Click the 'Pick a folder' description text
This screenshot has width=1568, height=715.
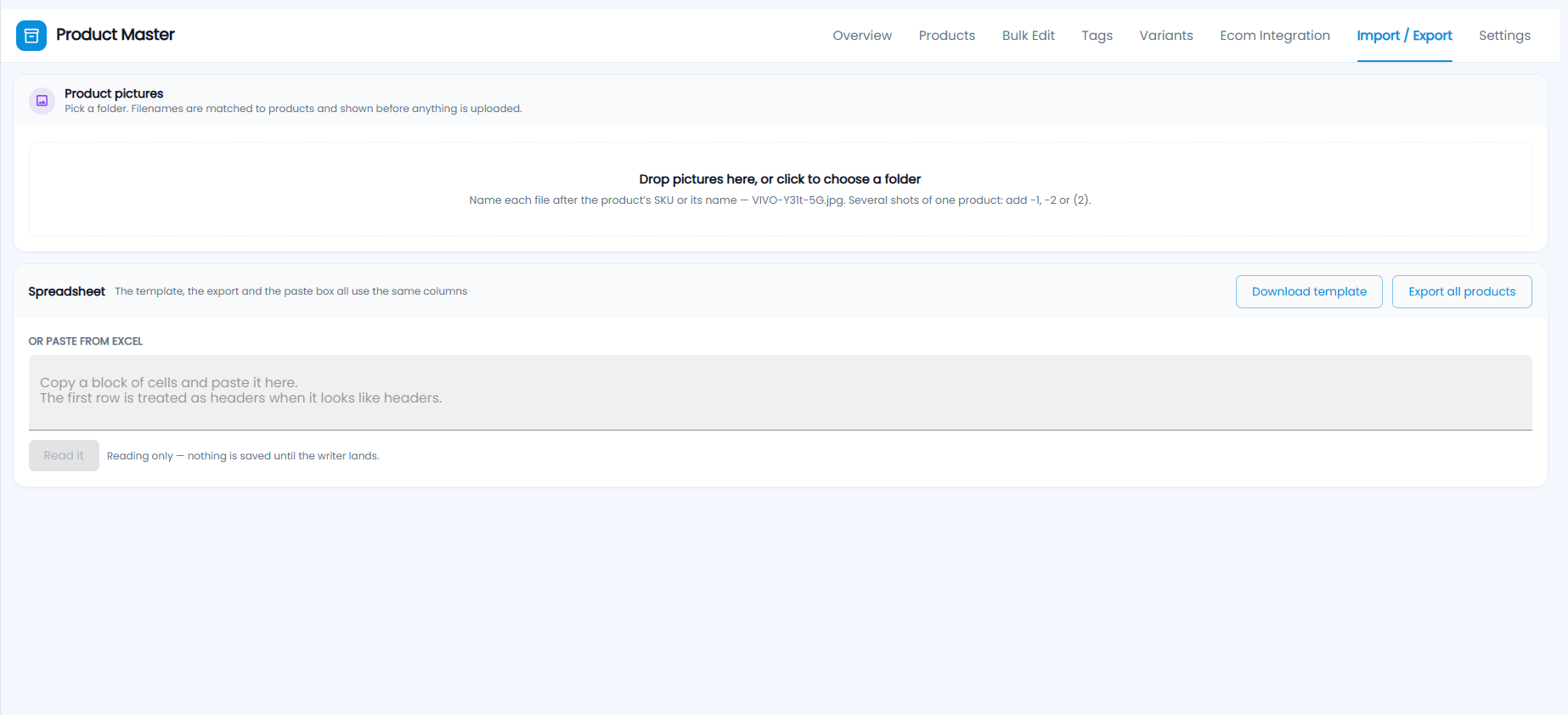pos(293,109)
